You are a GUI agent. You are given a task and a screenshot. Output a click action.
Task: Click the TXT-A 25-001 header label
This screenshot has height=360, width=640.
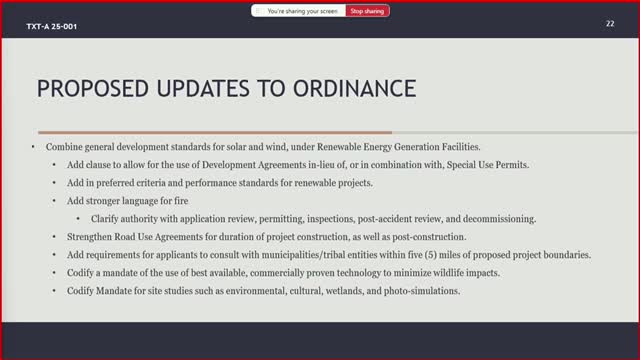[51, 27]
